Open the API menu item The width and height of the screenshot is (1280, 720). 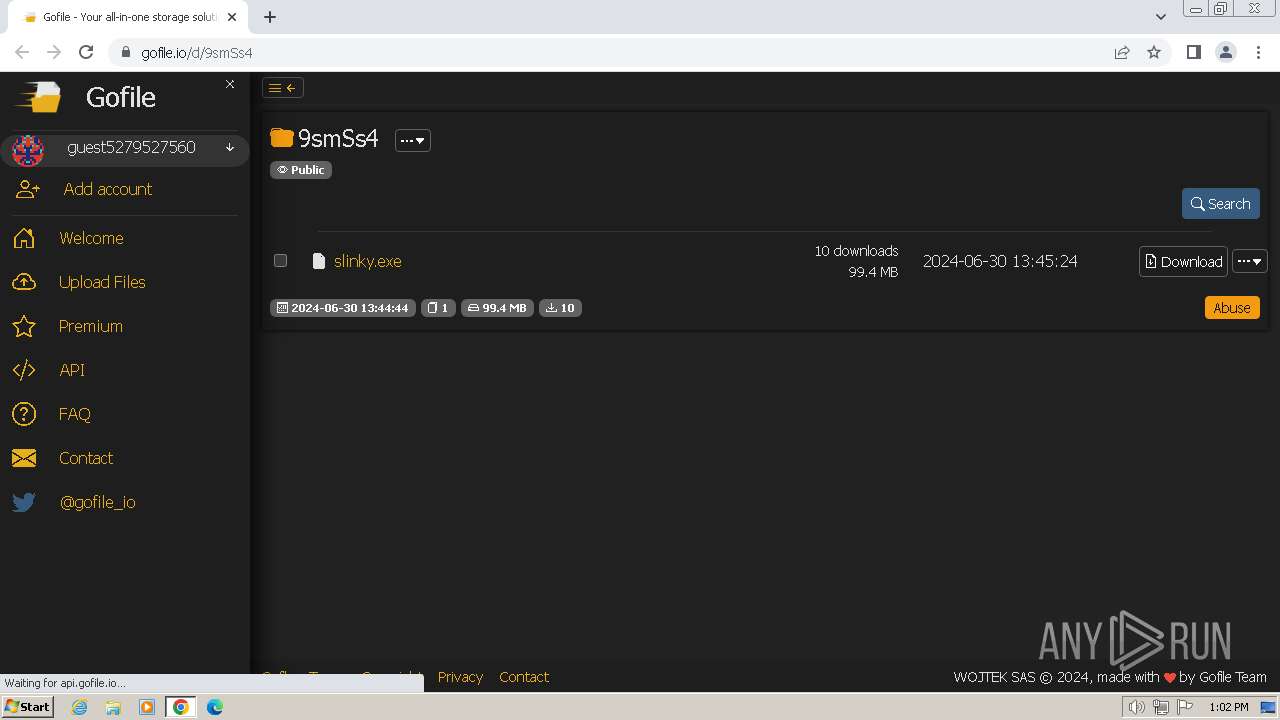point(72,370)
